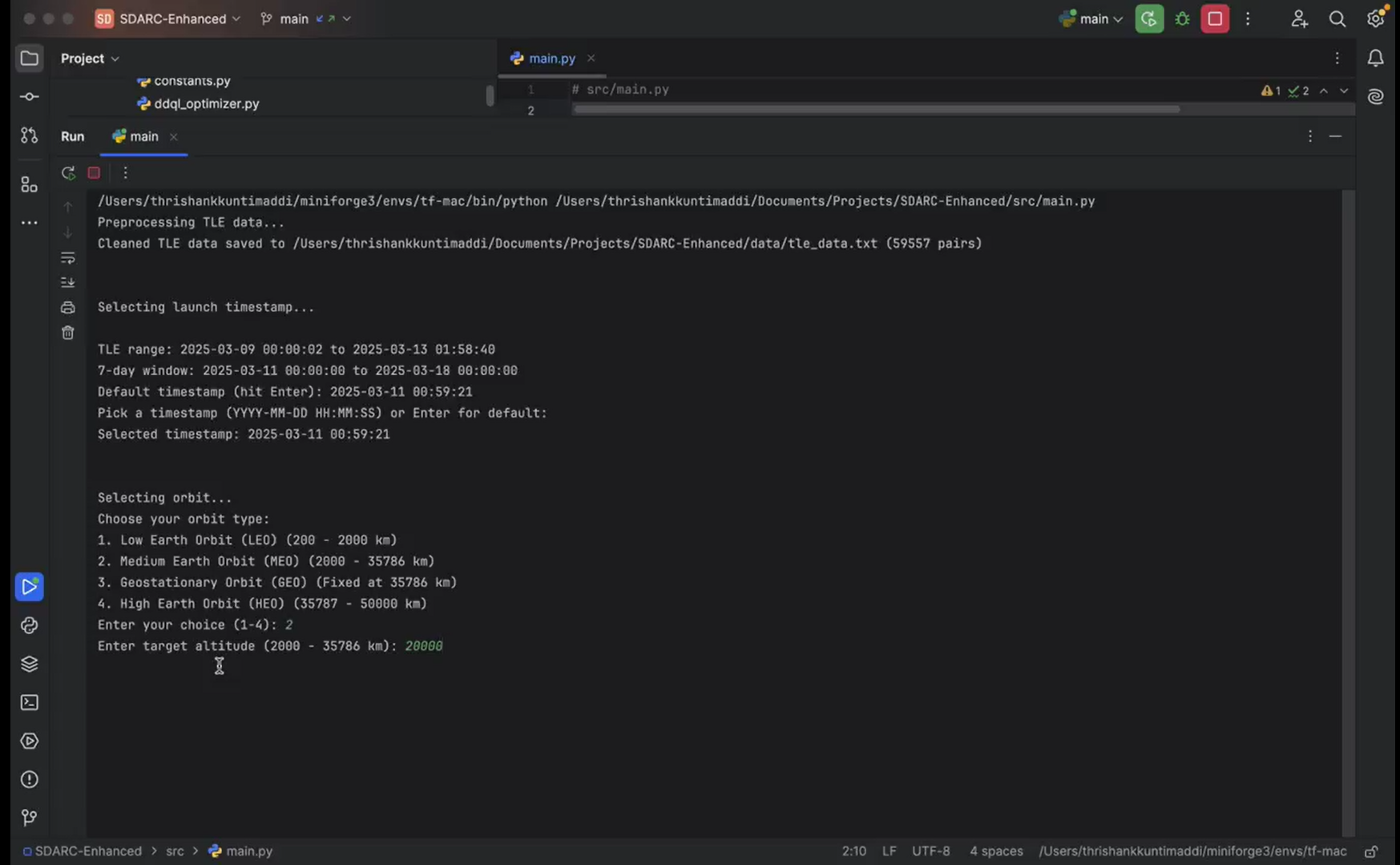Click the editor horizontal scrollbar
Viewport: 1400px width, 865px height.
877,110
